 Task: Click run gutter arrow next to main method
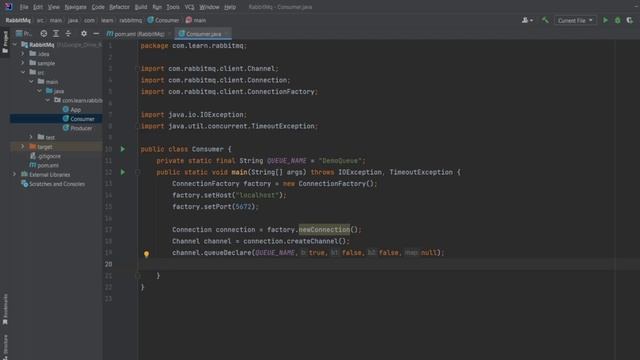[122, 172]
